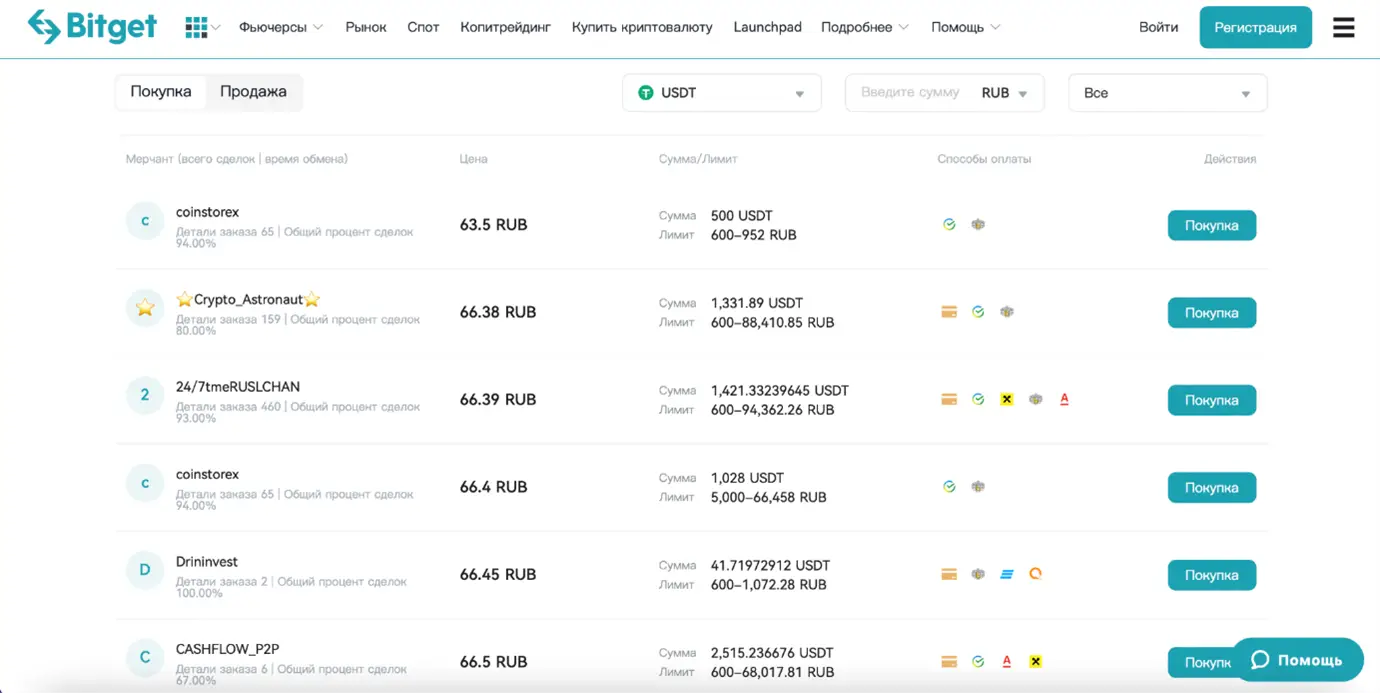Open the Рынок menu item

pyautogui.click(x=366, y=27)
